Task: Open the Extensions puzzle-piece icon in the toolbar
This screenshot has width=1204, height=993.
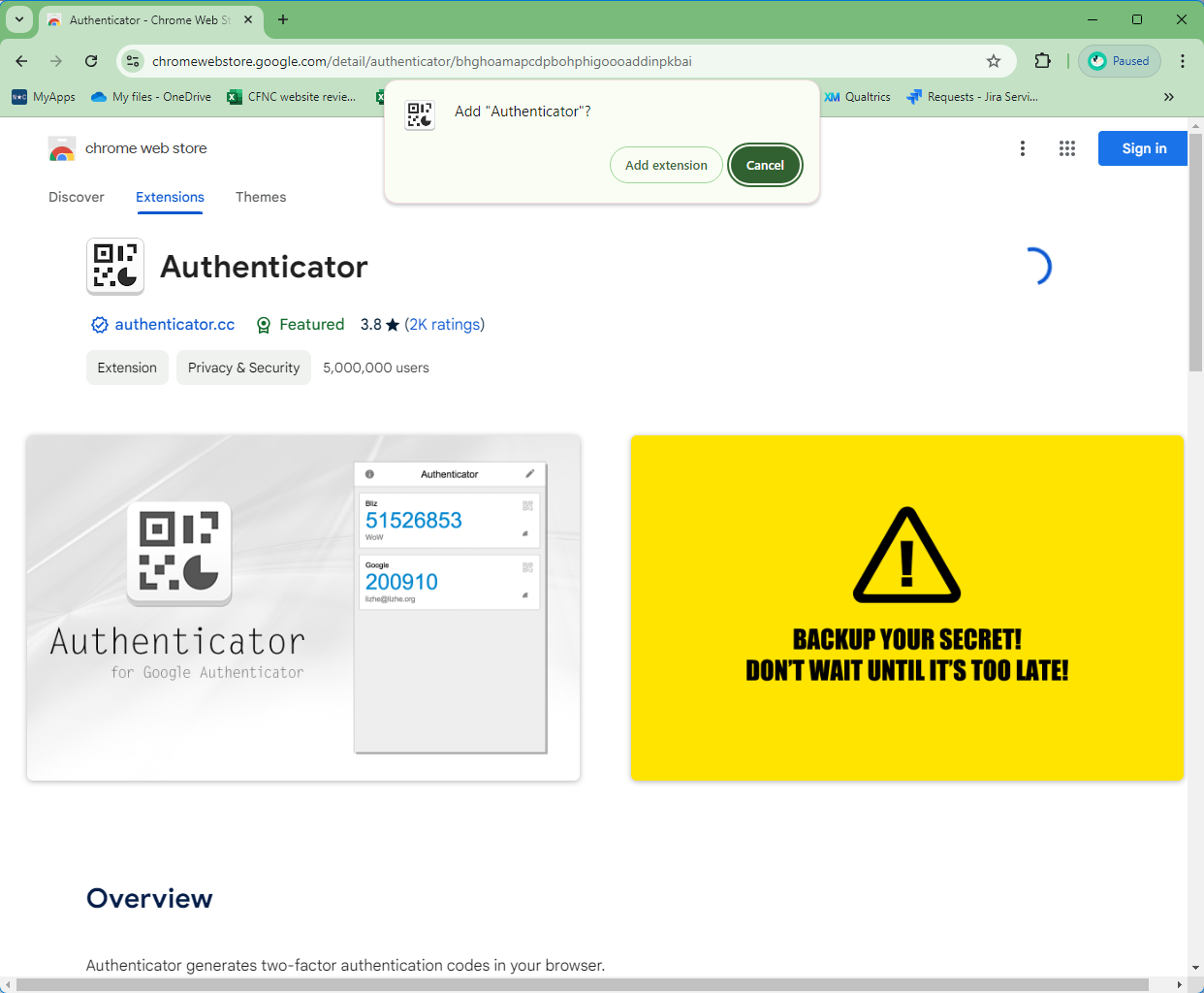Action: pyautogui.click(x=1042, y=60)
